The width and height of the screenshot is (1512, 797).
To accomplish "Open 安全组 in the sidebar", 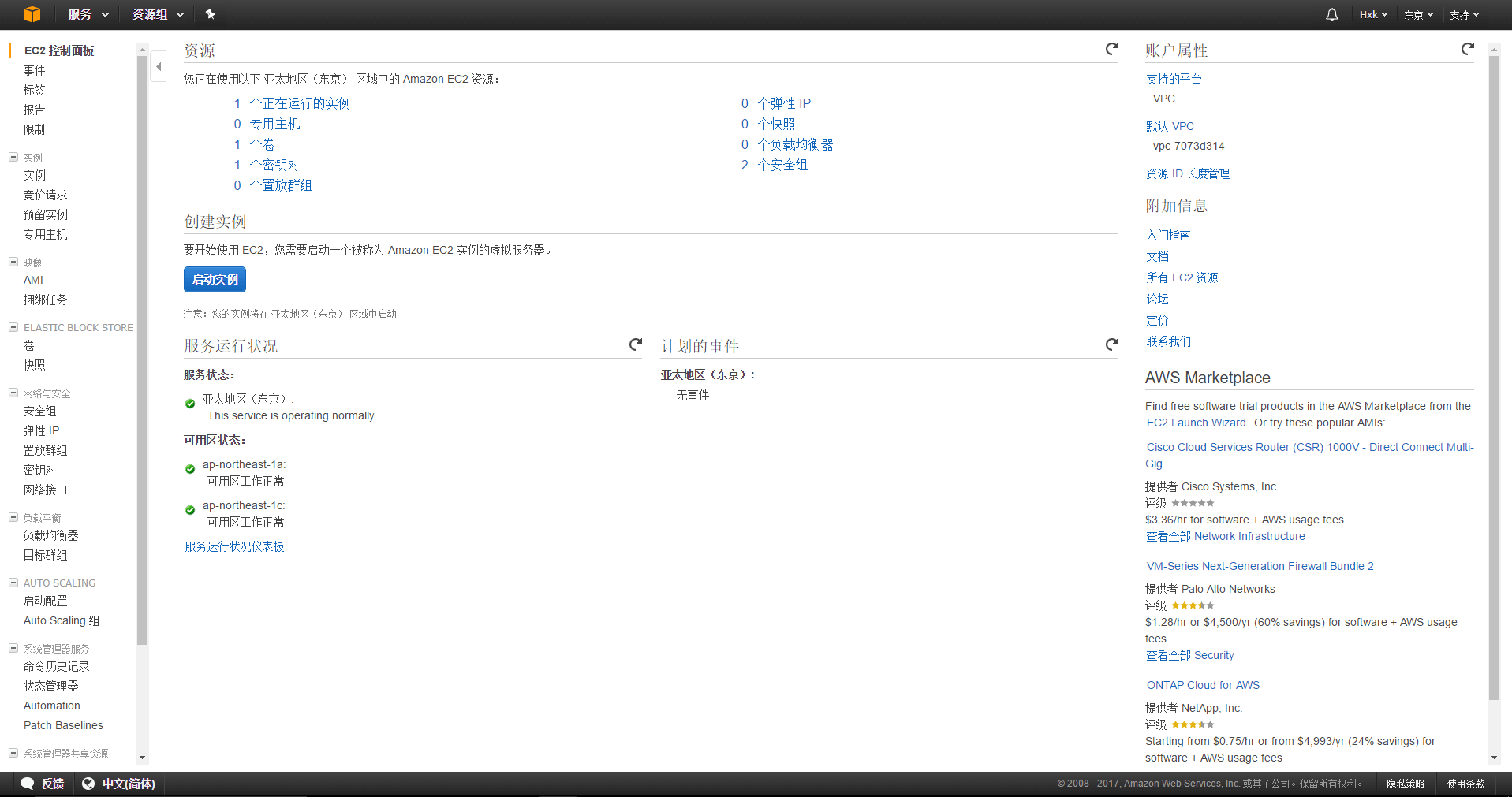I will [x=40, y=411].
